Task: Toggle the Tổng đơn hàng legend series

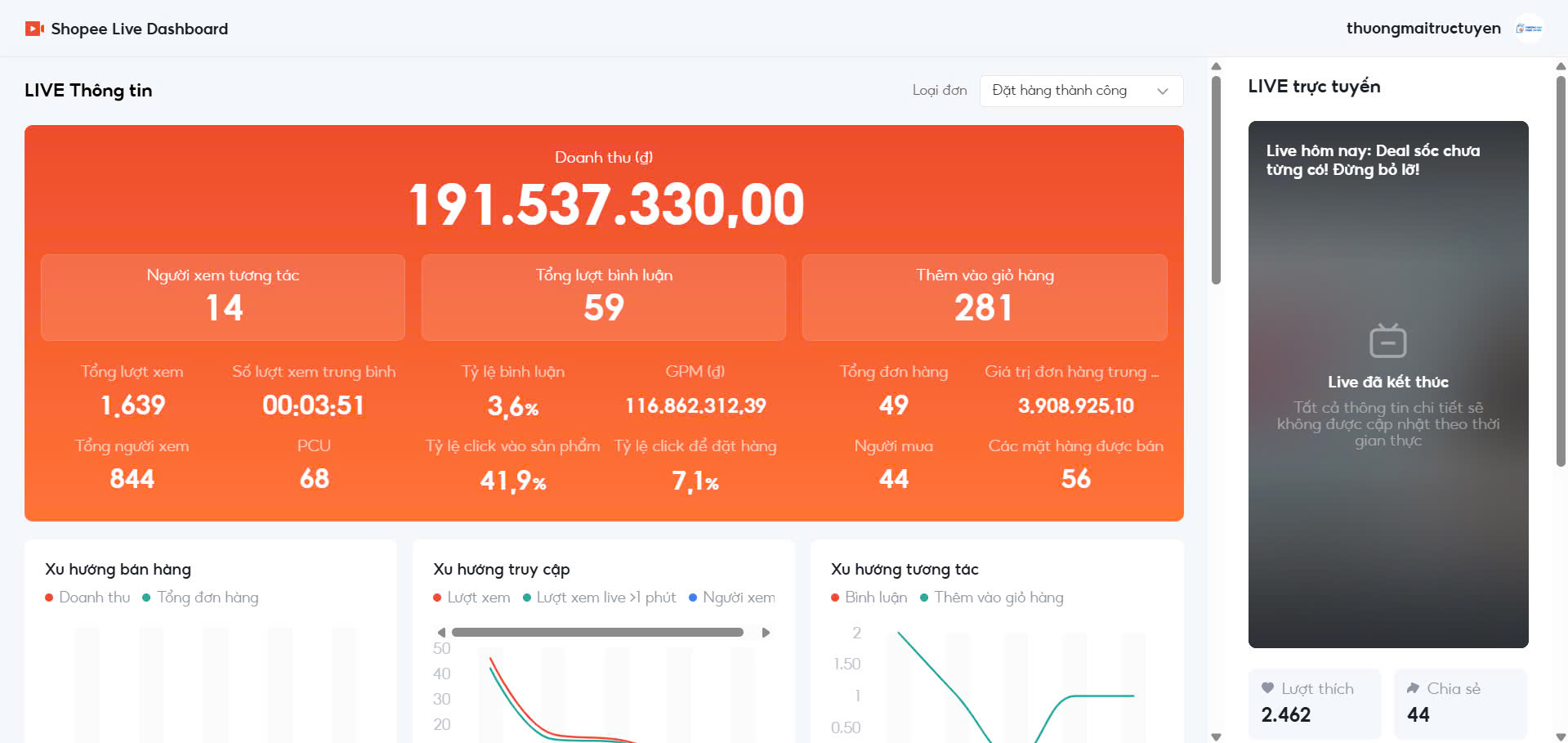Action: click(x=200, y=598)
